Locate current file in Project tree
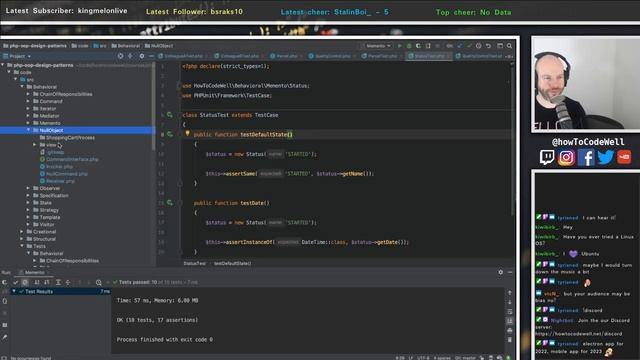 point(120,56)
